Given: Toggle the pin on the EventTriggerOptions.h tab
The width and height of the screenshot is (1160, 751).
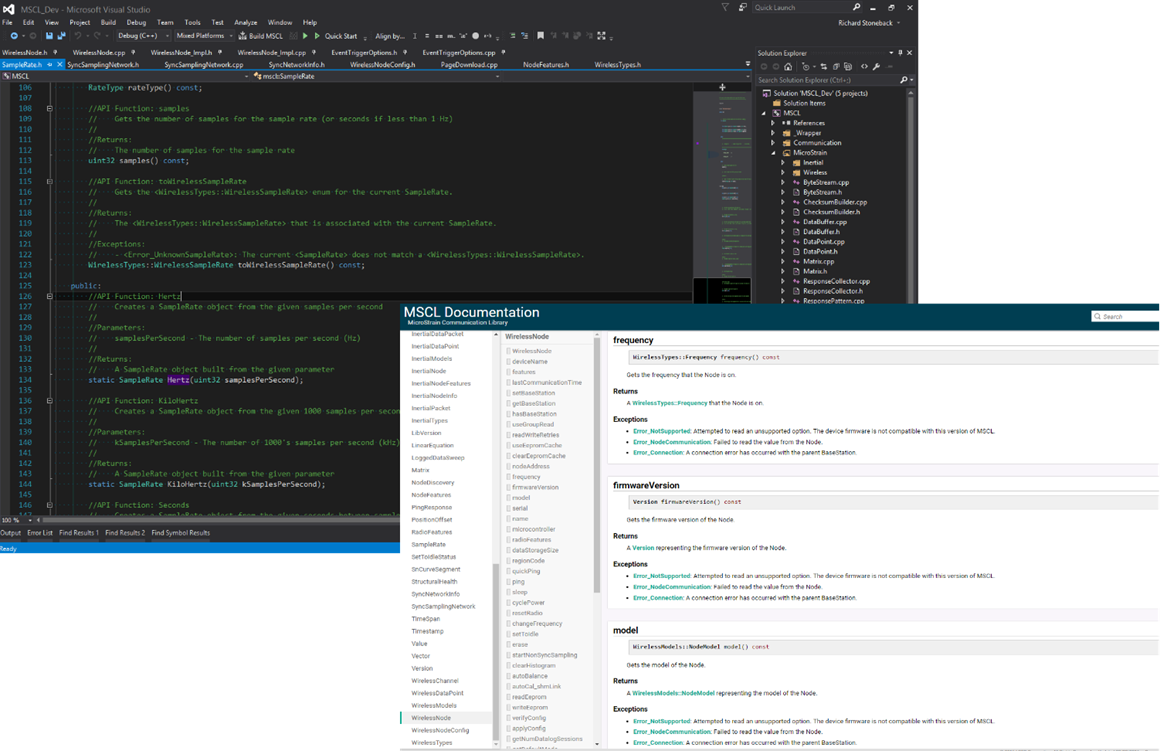Looking at the screenshot, I should tap(405, 53).
